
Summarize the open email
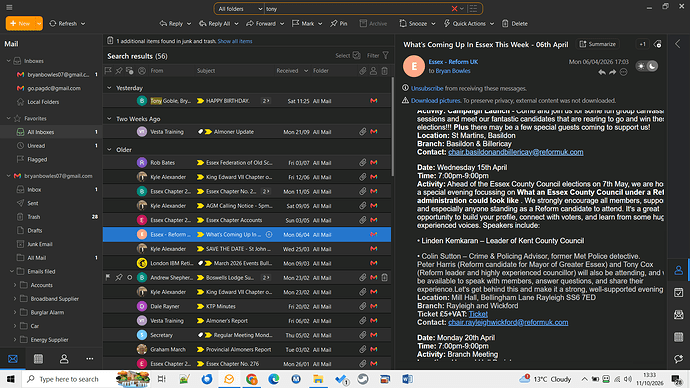598,44
